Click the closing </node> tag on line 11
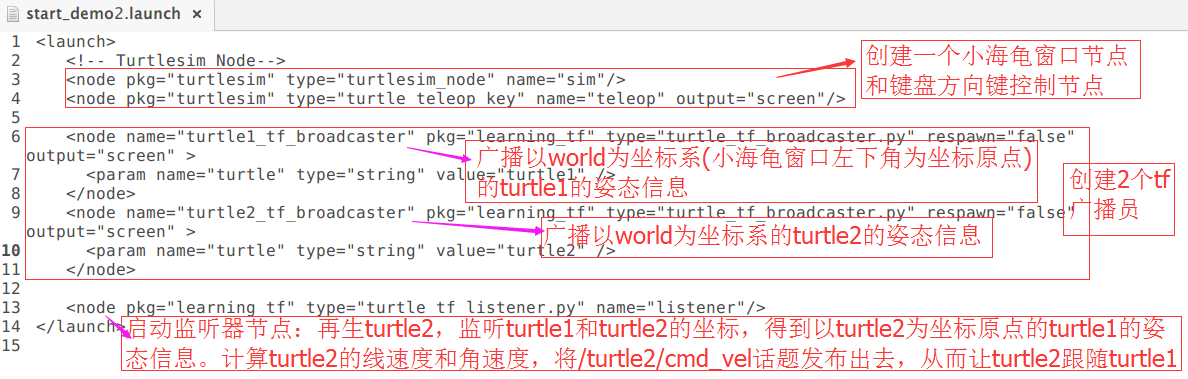Image resolution: width=1188 pixels, height=379 pixels. click(x=101, y=269)
